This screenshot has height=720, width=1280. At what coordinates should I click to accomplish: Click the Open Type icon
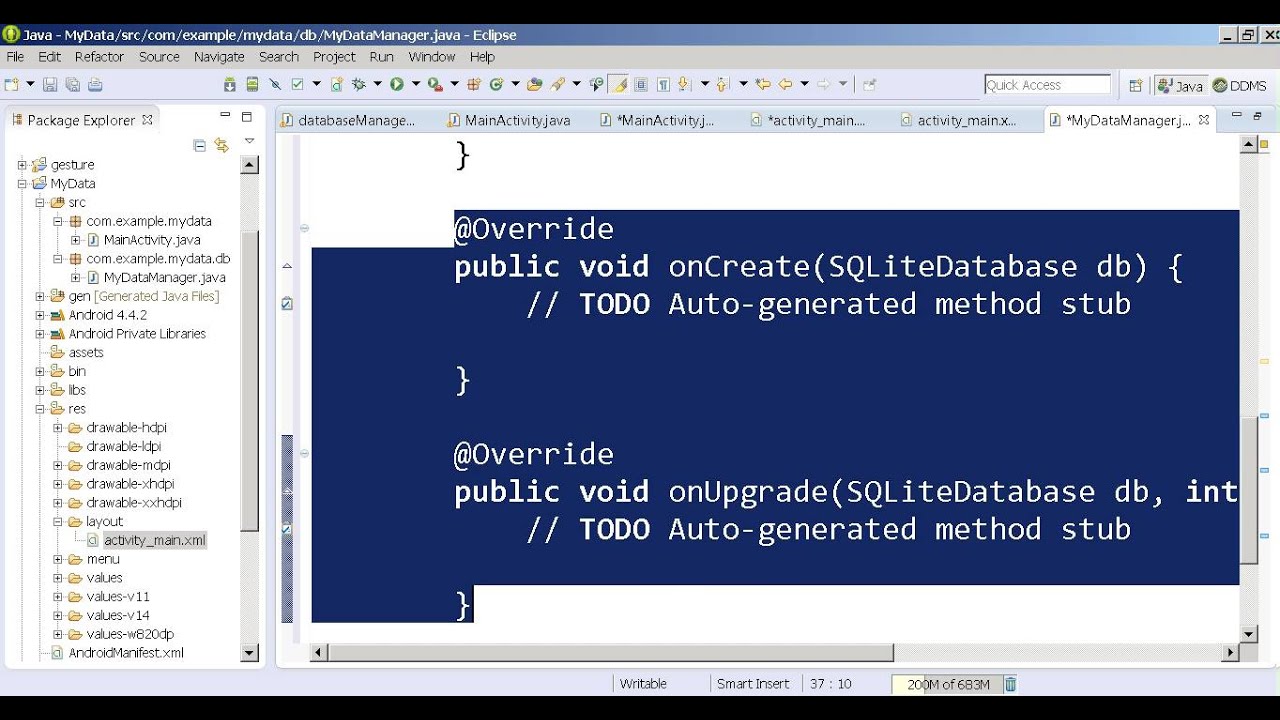click(534, 85)
